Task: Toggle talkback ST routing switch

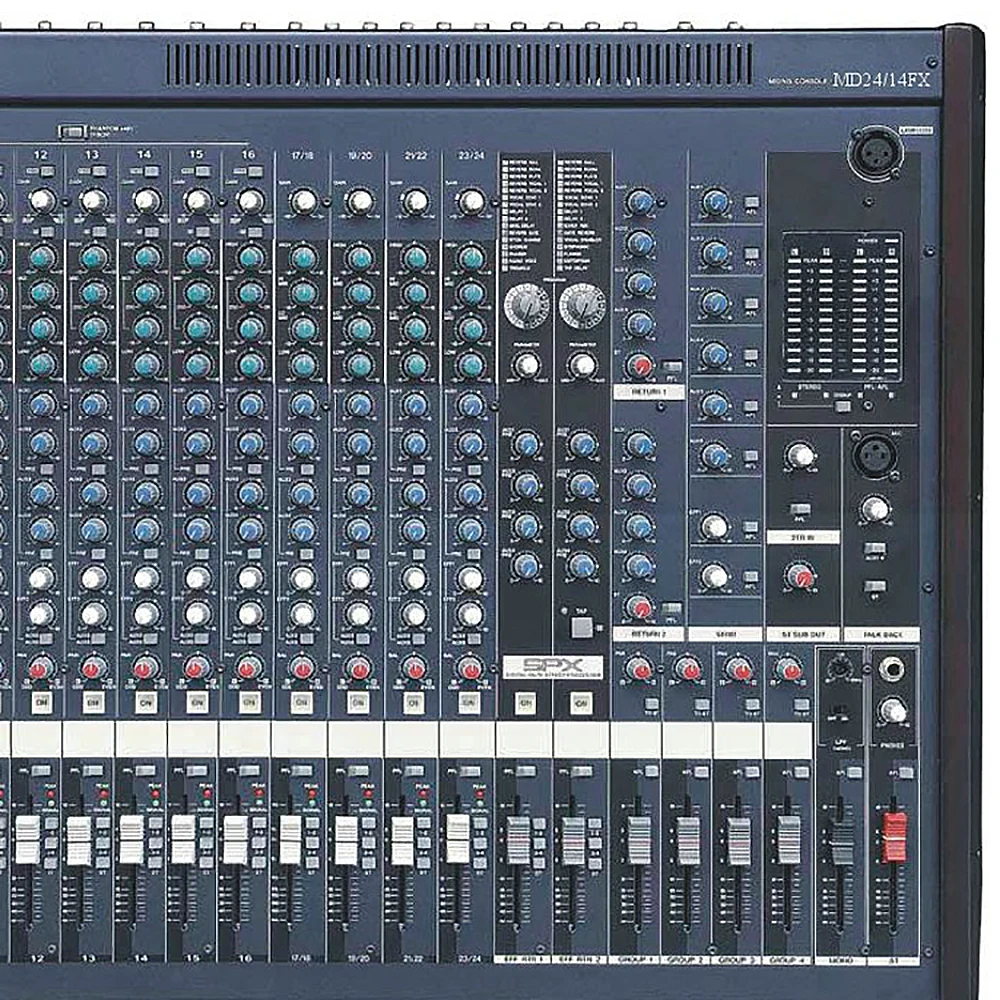Action: (x=874, y=585)
